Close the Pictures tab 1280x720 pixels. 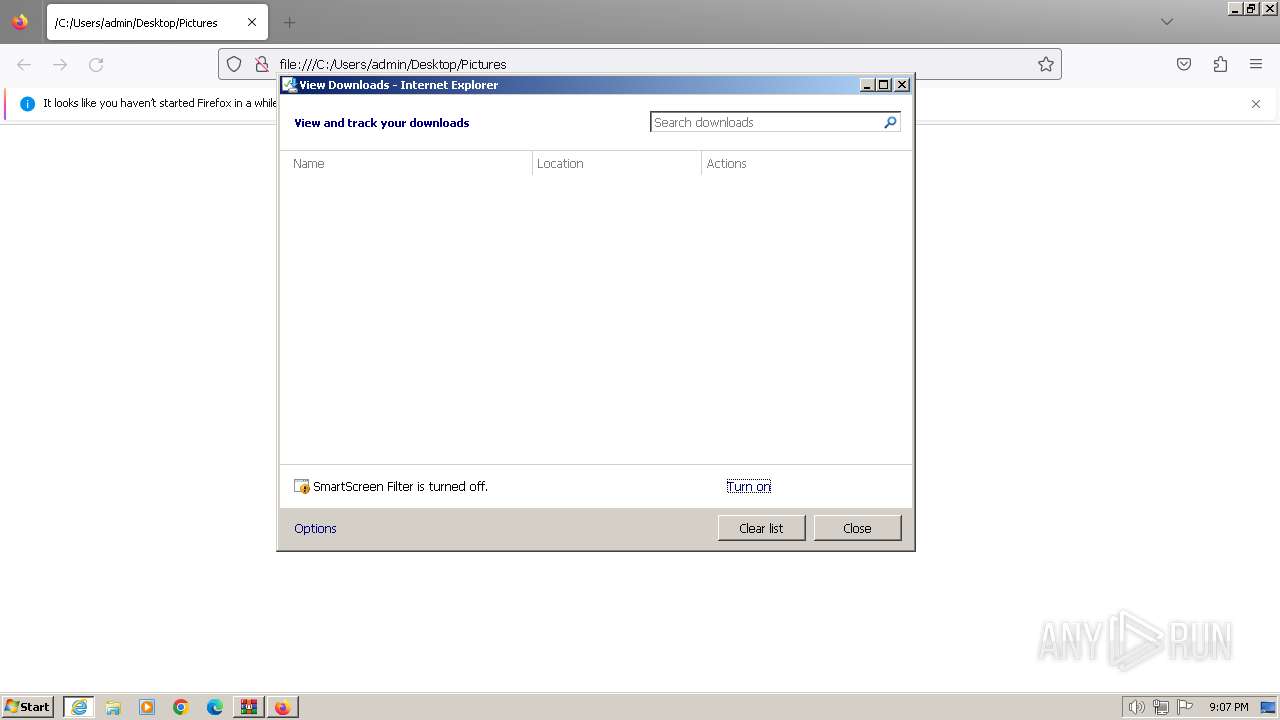pos(252,22)
